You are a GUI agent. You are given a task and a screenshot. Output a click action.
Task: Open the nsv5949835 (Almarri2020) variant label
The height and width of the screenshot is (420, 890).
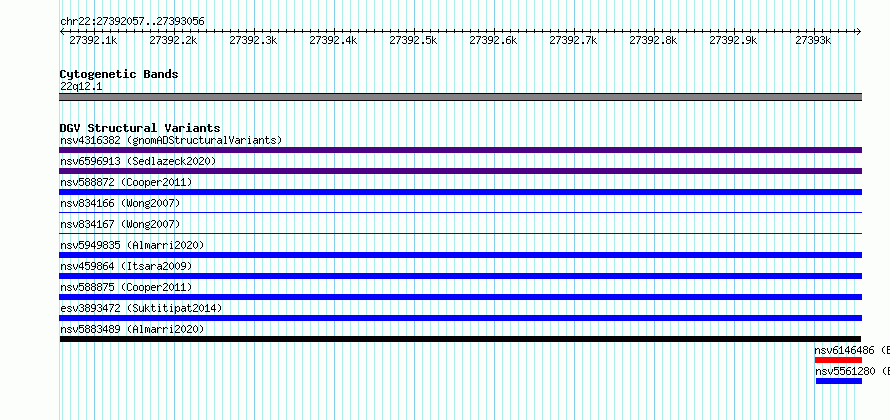132,245
